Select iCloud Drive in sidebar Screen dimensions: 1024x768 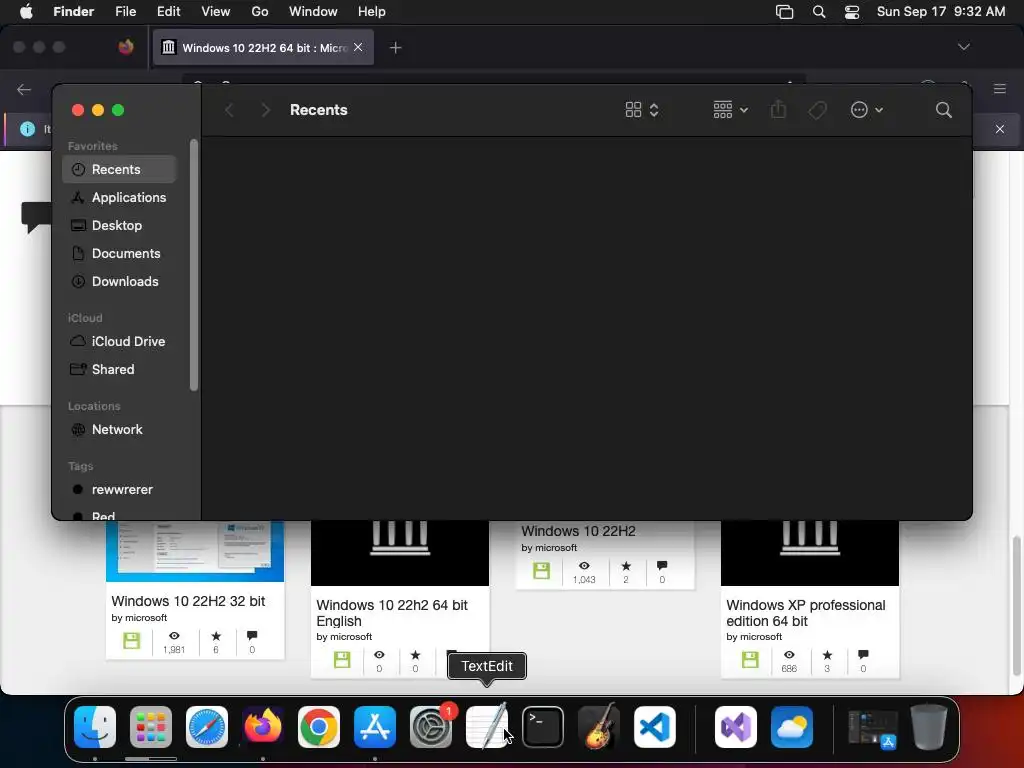tap(120, 341)
